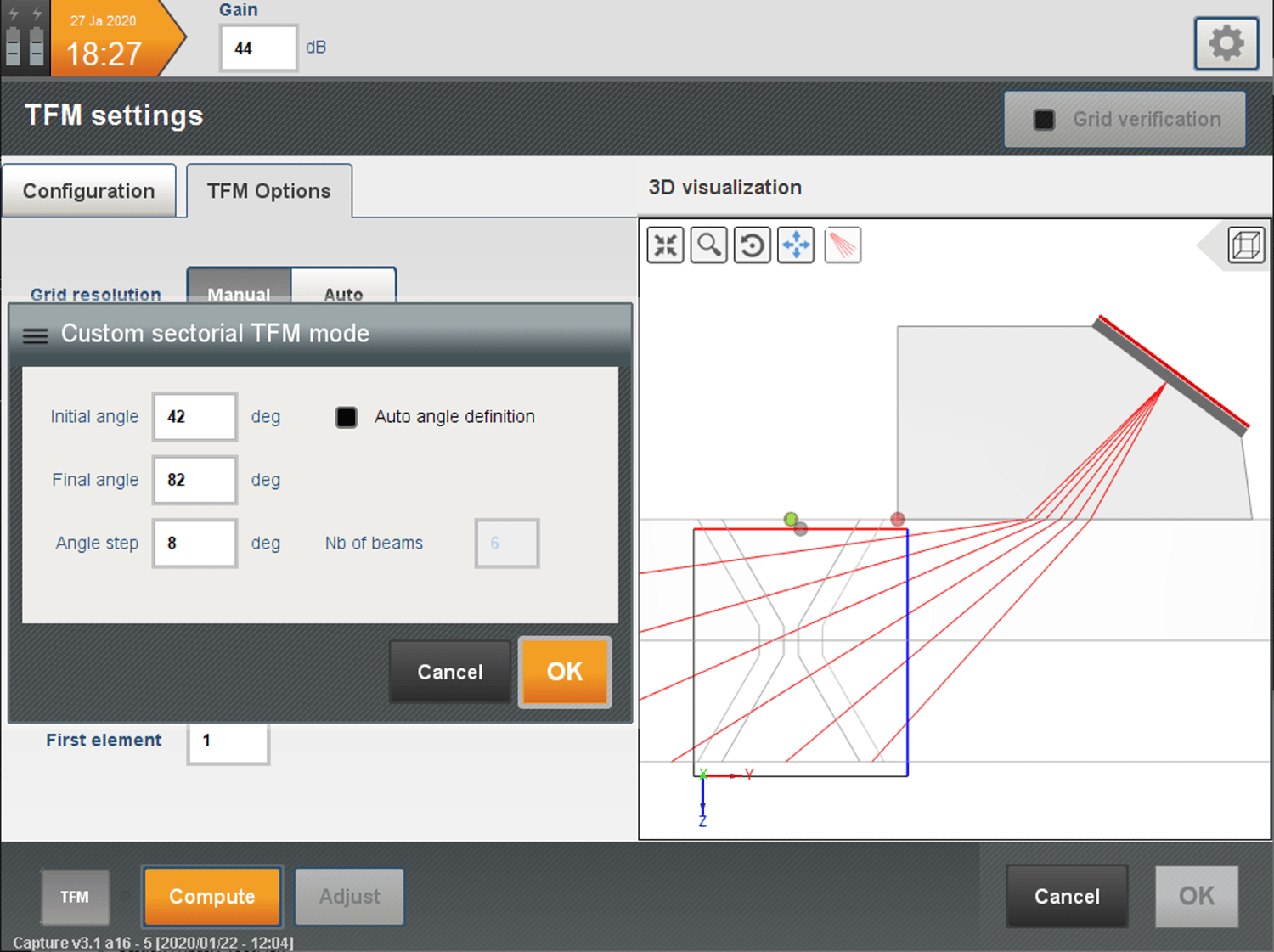The height and width of the screenshot is (952, 1274).
Task: Edit the Initial angle input field
Action: pyautogui.click(x=194, y=417)
